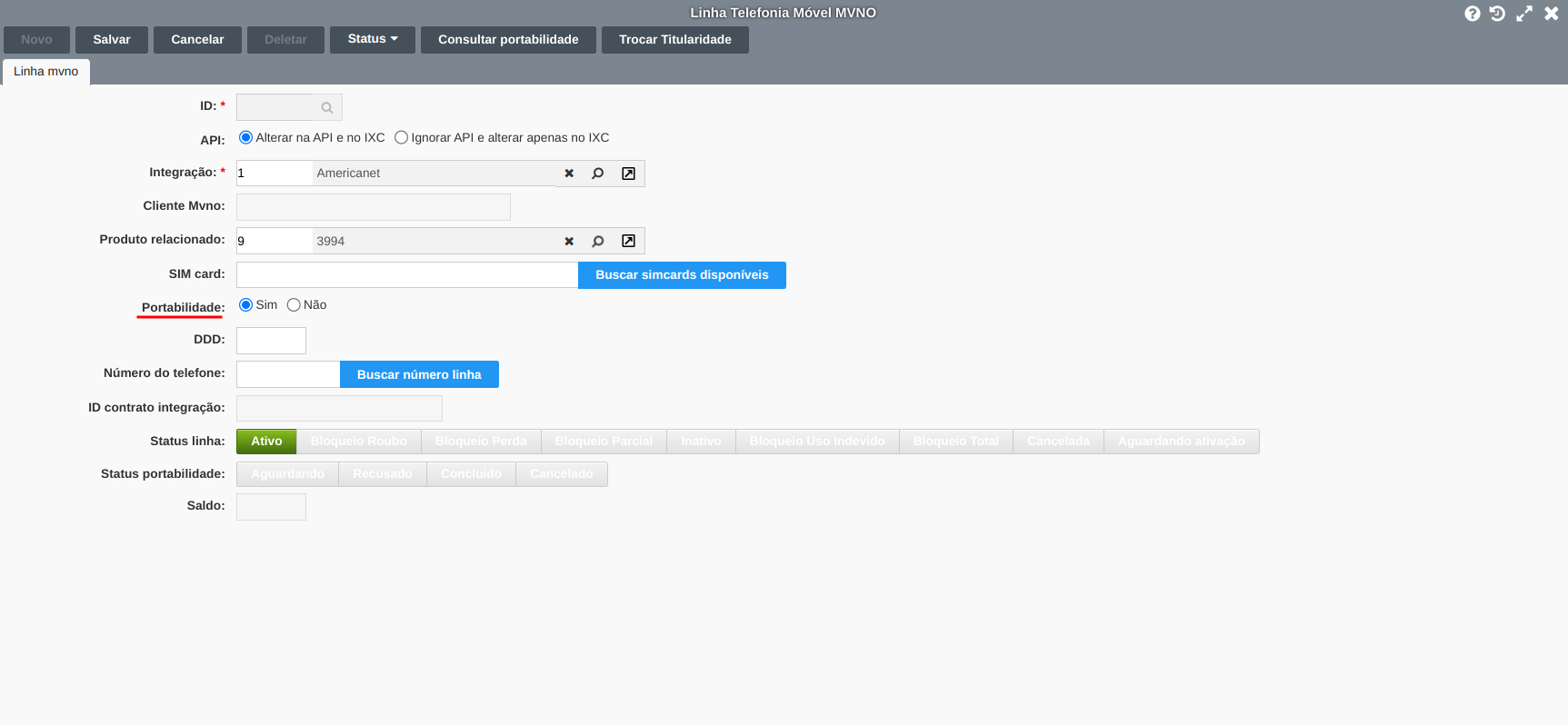Click Consultar portabilidade button
The height and width of the screenshot is (725, 1568).
tap(508, 40)
